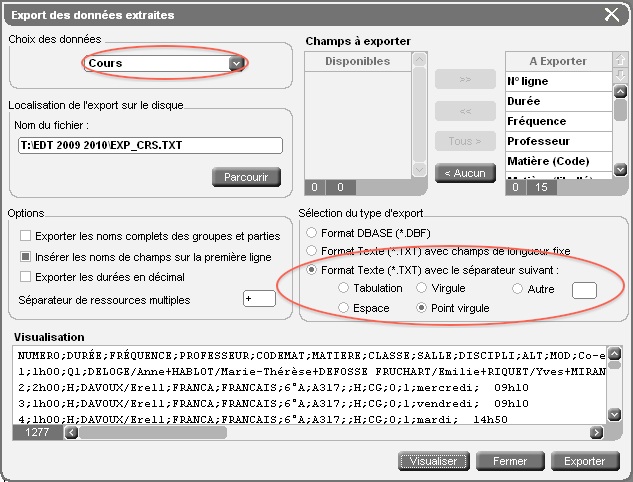Check export durations in decimal option
Screen dimensions: 633x482
pos(26,276)
